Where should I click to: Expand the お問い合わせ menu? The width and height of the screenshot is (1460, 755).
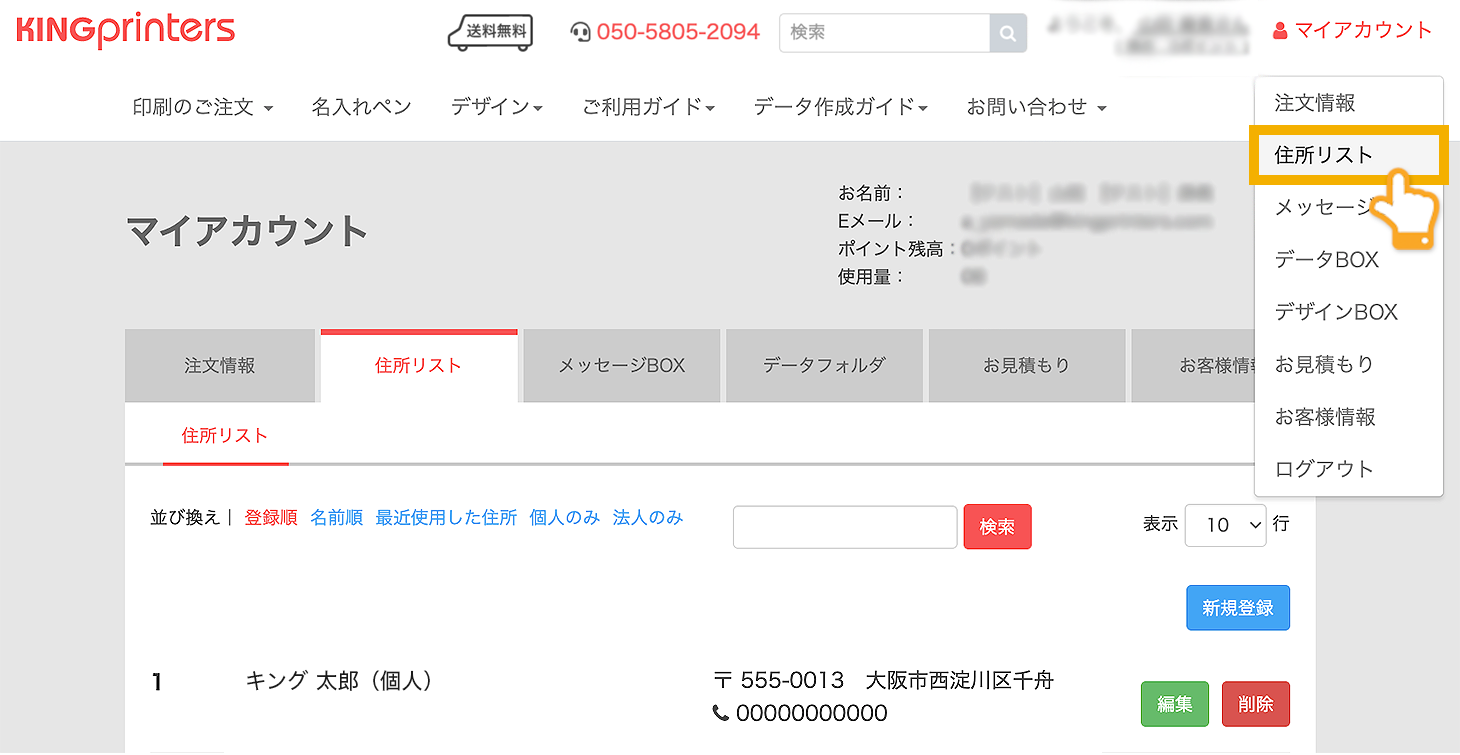pos(1036,107)
